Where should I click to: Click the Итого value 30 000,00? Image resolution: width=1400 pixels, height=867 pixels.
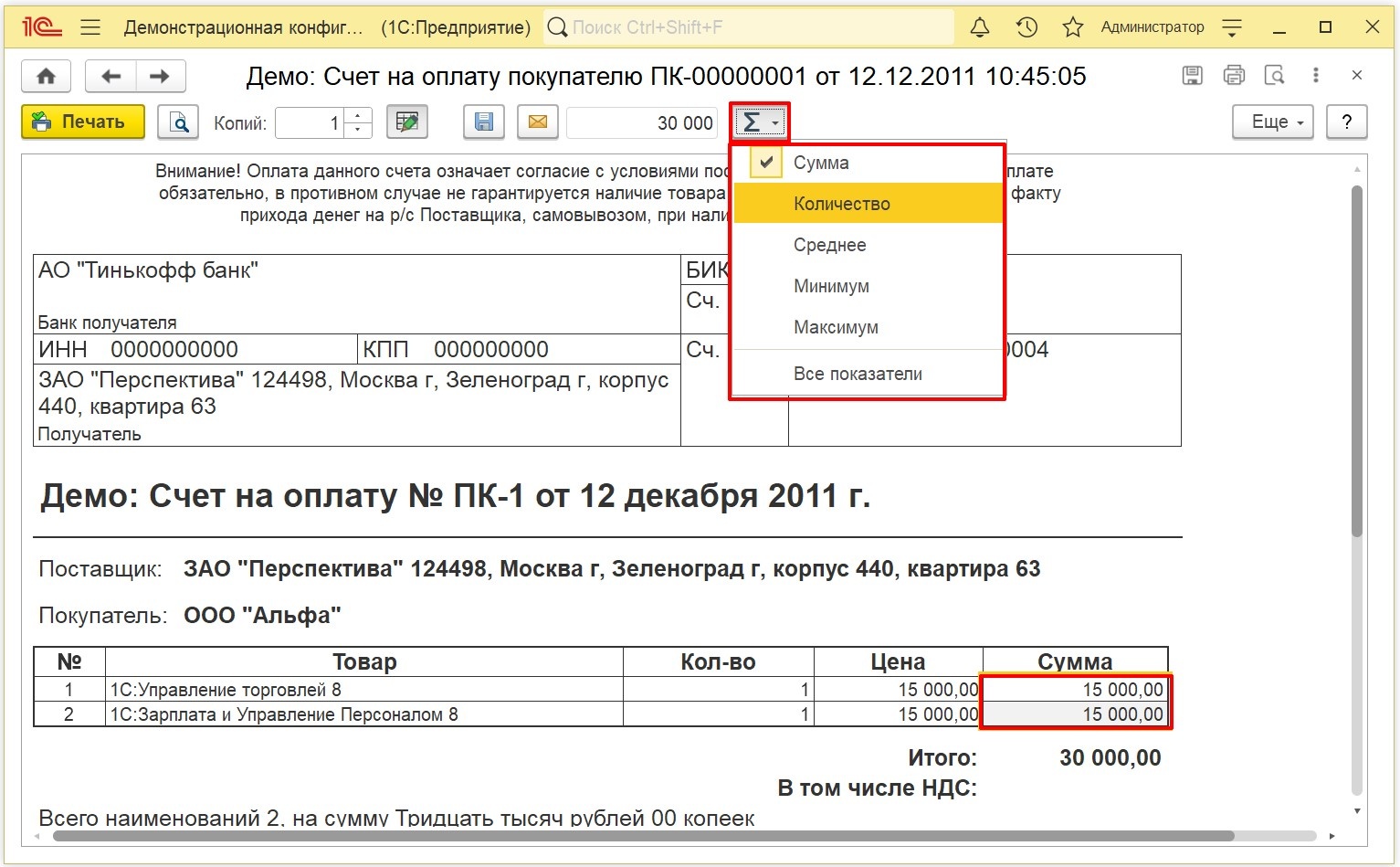point(1111,758)
